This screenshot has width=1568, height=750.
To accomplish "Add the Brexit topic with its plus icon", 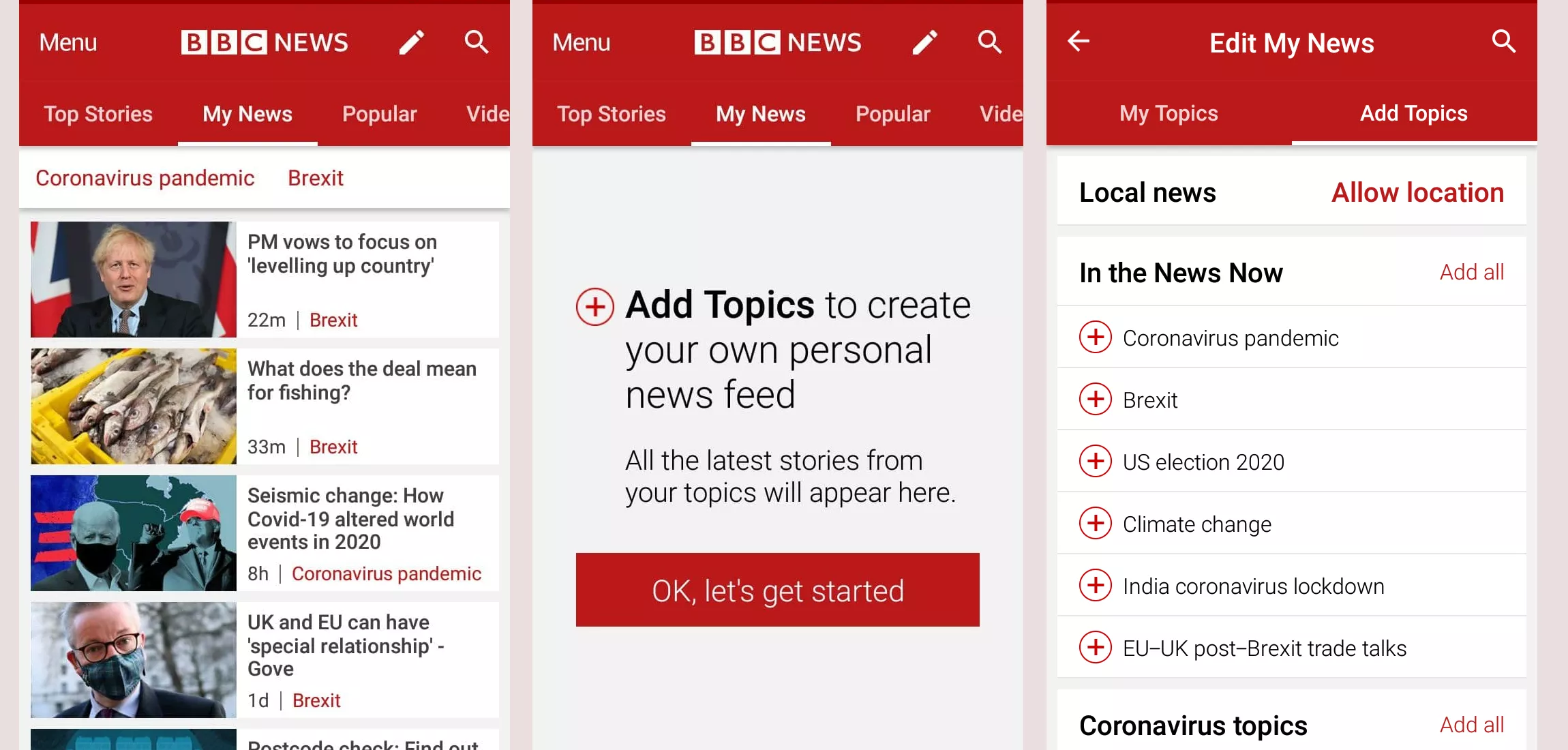I will [1096, 399].
